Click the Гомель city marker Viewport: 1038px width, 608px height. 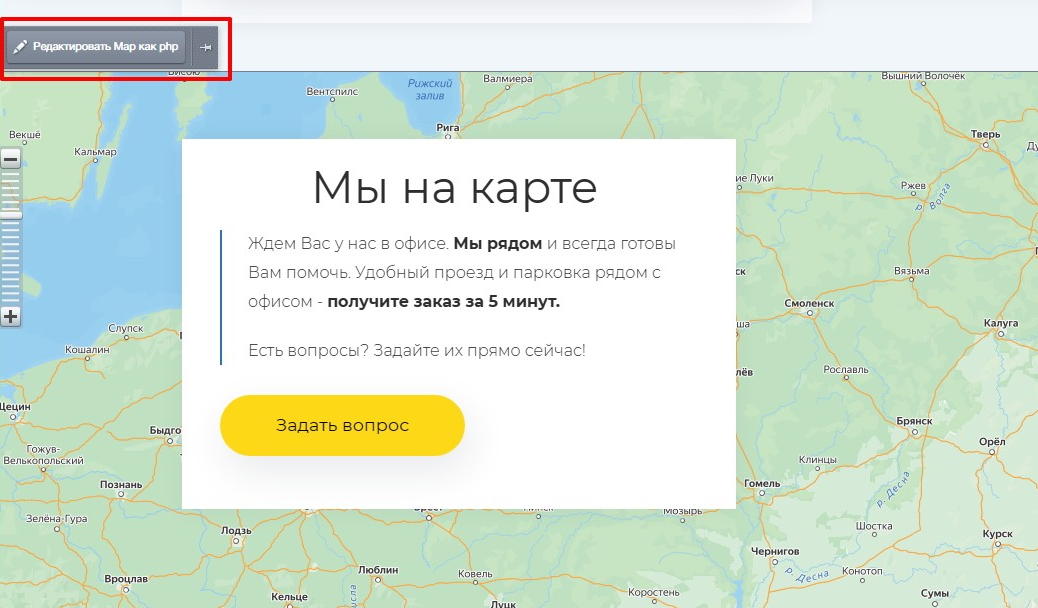click(x=762, y=496)
